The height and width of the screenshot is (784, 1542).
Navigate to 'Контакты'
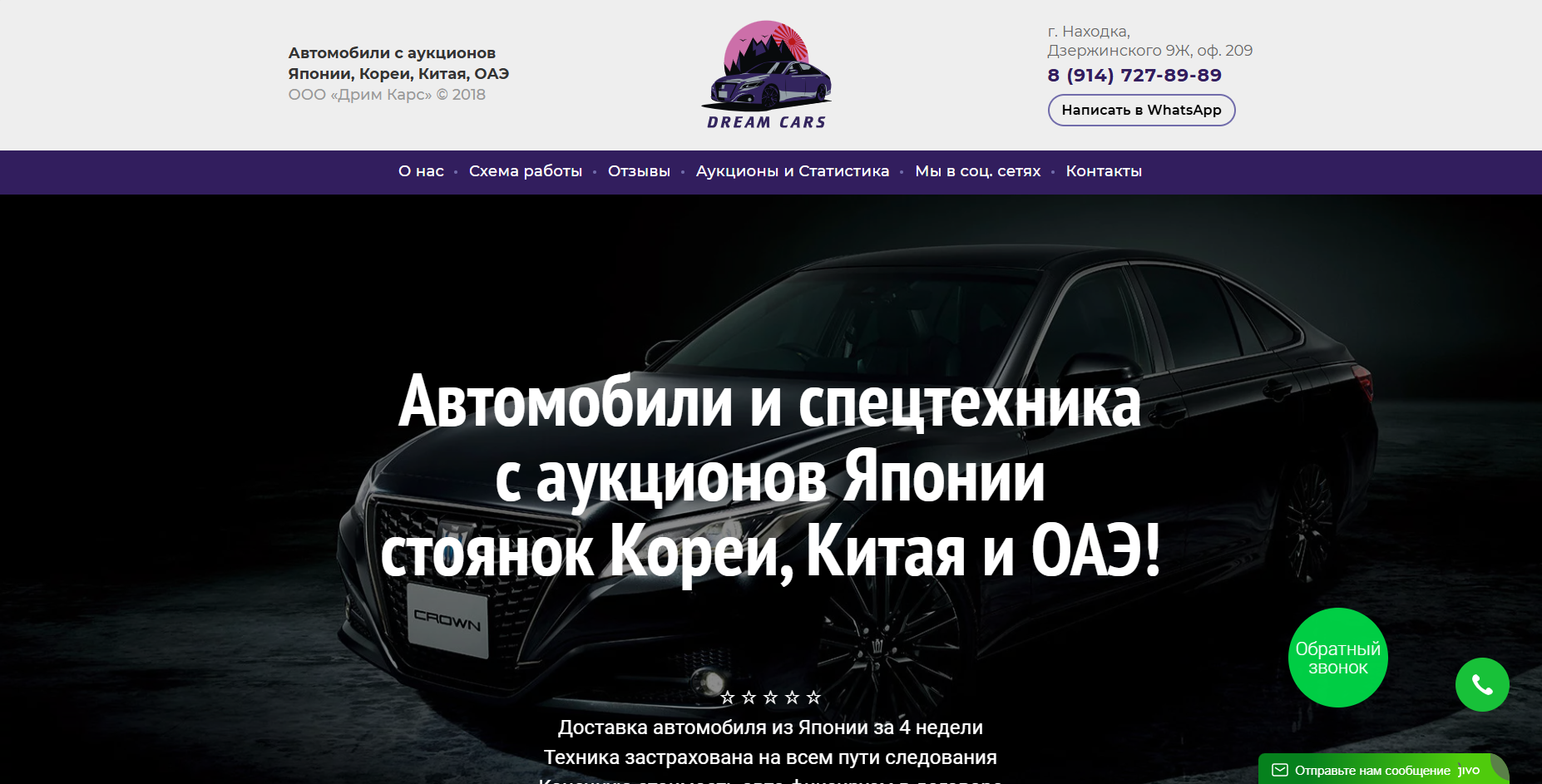pyautogui.click(x=1104, y=171)
